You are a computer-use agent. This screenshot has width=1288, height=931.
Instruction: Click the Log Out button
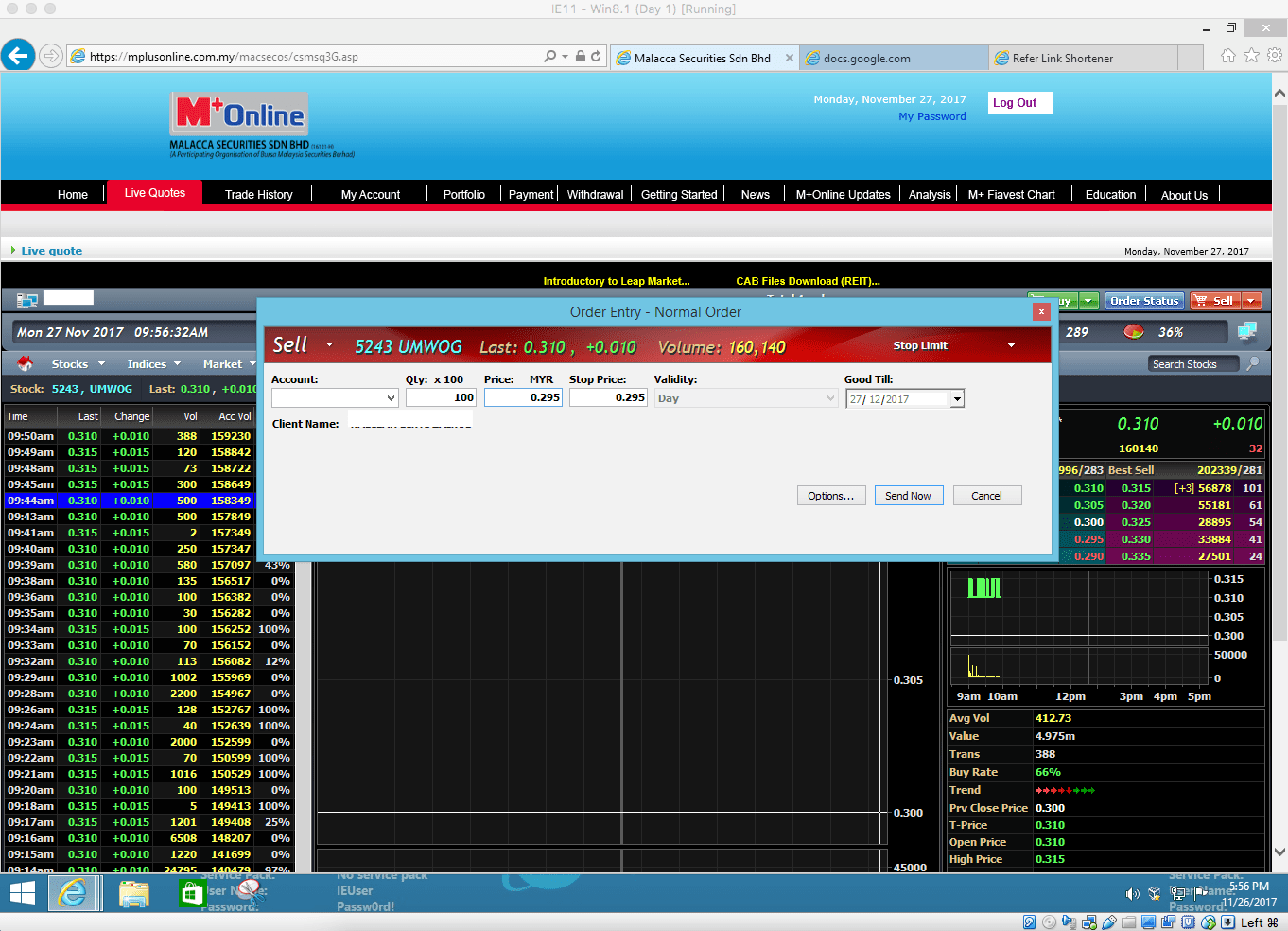point(1020,103)
